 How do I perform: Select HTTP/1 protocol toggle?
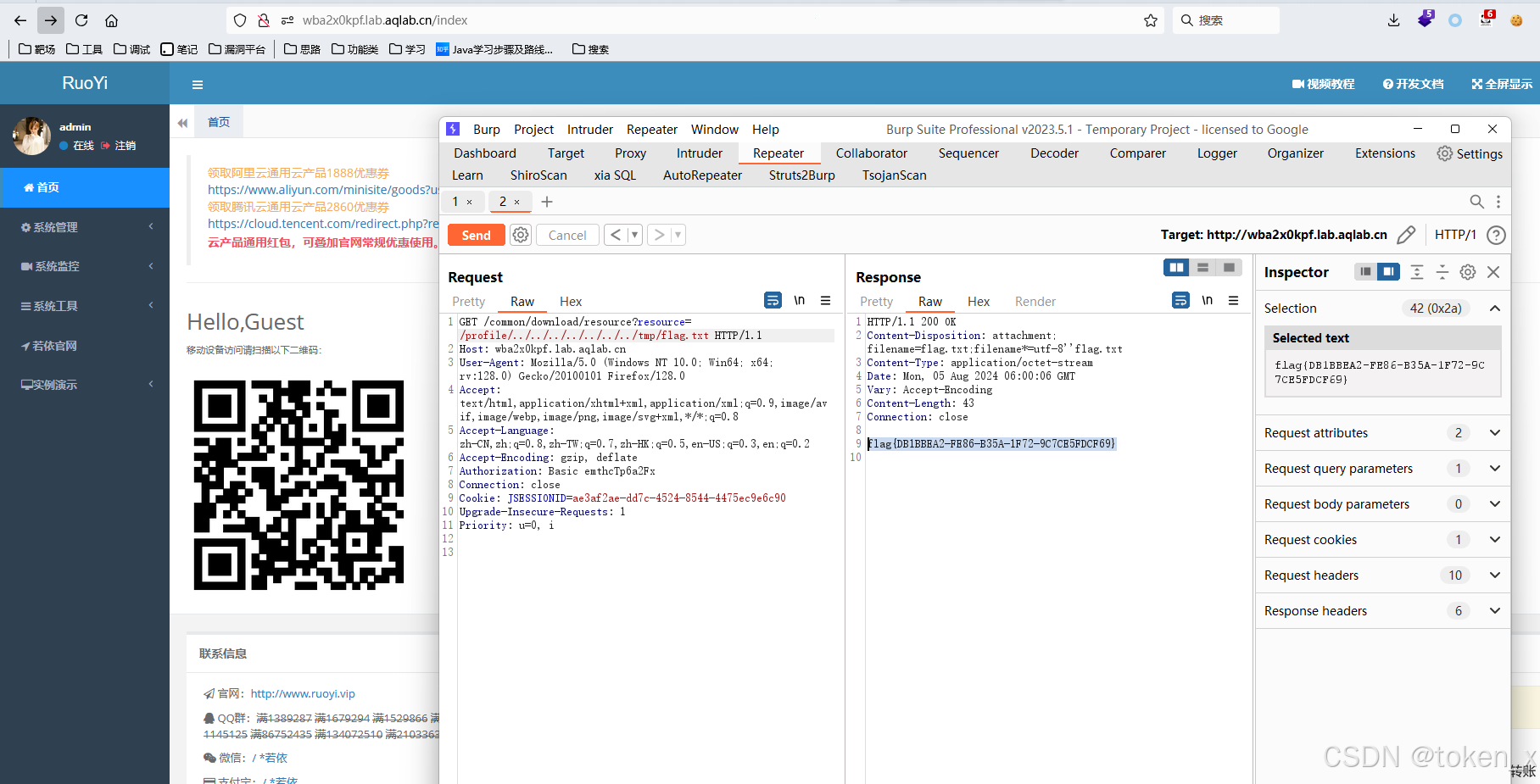[x=1455, y=235]
